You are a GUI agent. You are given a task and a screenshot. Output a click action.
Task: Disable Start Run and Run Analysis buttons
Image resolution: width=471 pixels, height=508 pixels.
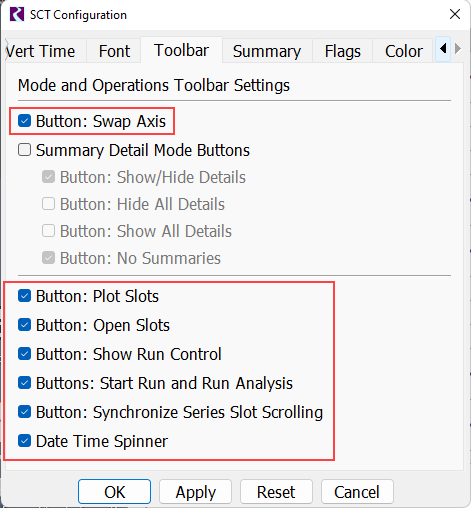pos(25,383)
